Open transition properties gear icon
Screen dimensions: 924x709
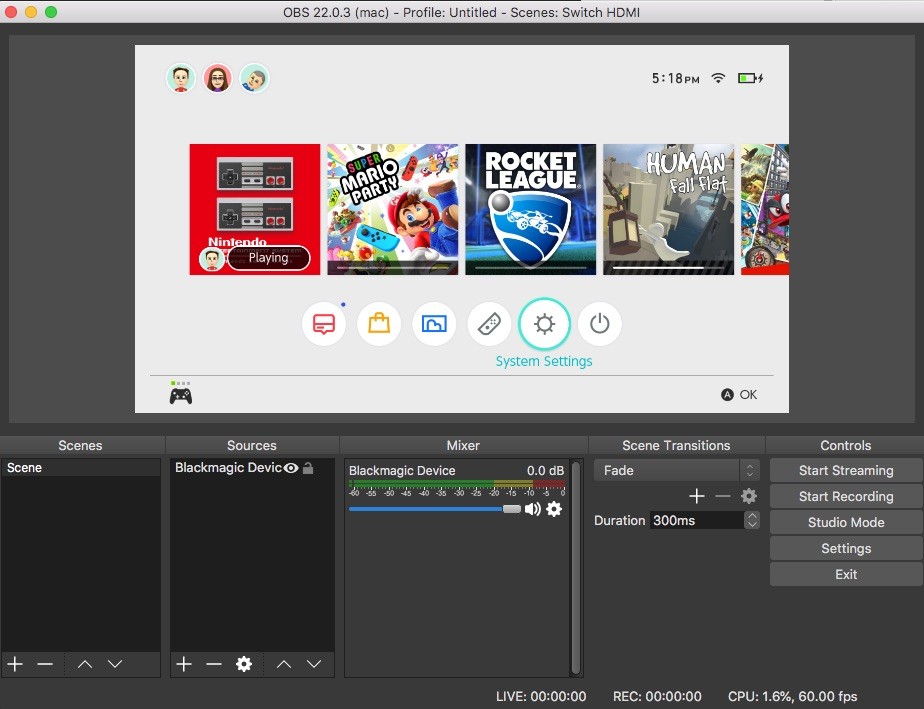point(749,496)
